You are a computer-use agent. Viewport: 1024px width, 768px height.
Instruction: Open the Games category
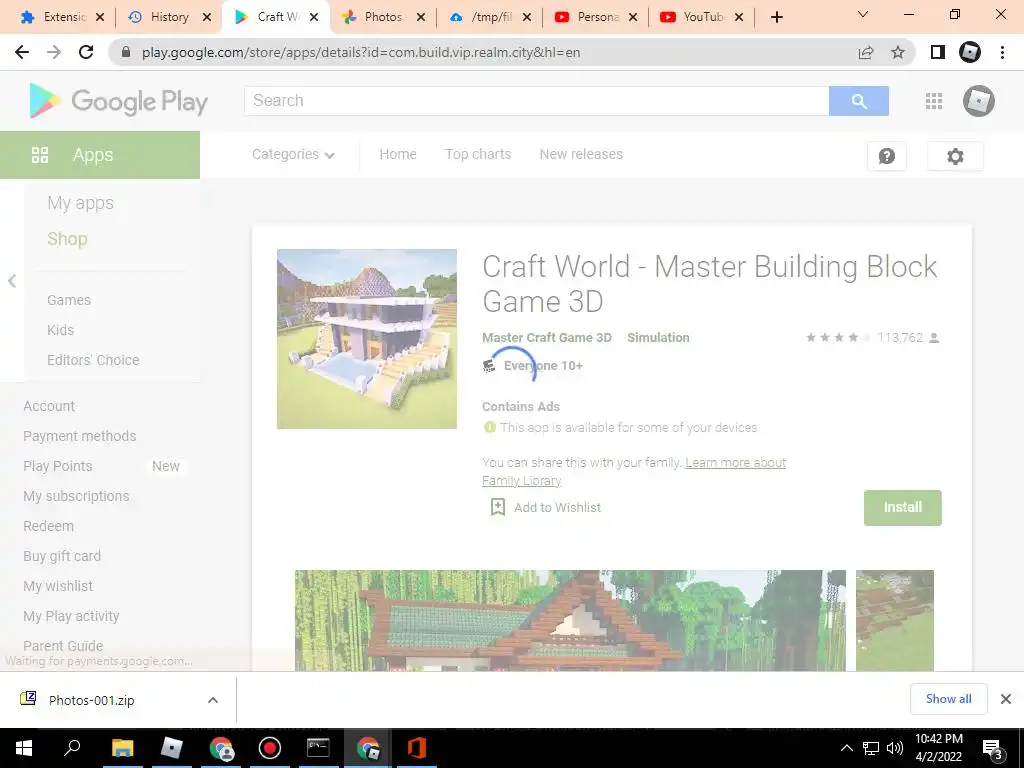[69, 300]
